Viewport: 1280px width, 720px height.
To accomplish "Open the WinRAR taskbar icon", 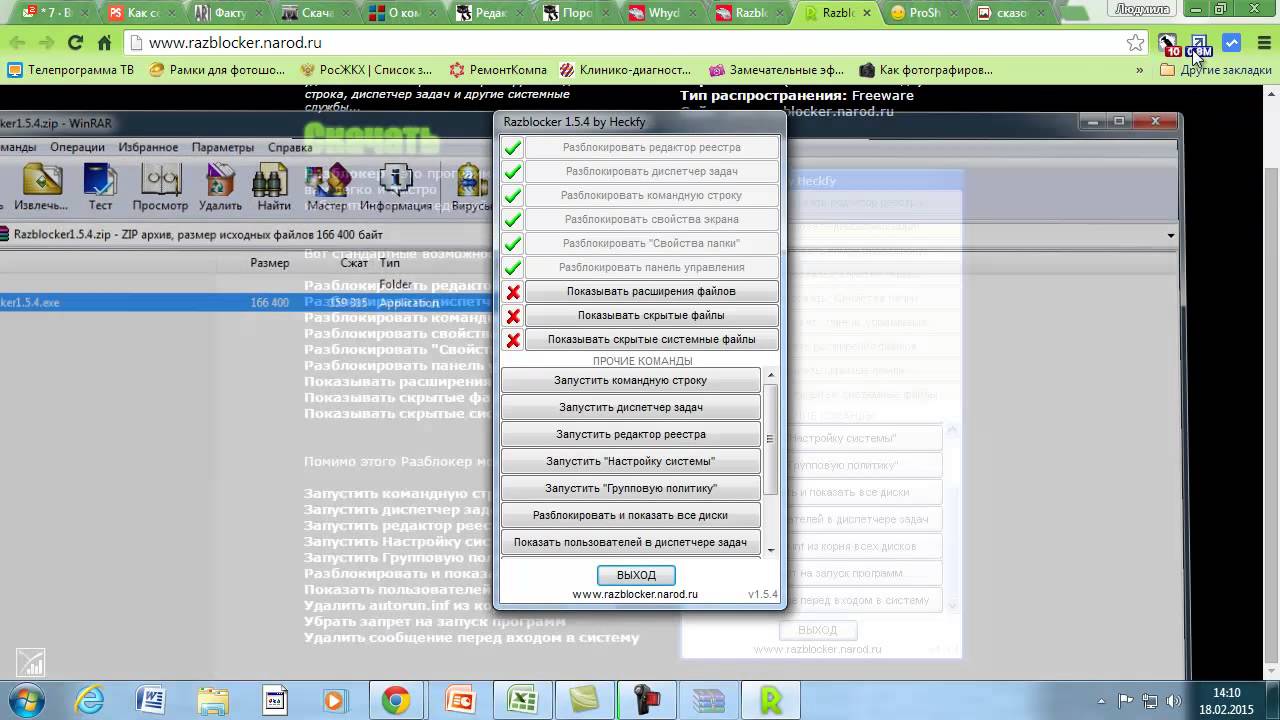I will tap(708, 701).
